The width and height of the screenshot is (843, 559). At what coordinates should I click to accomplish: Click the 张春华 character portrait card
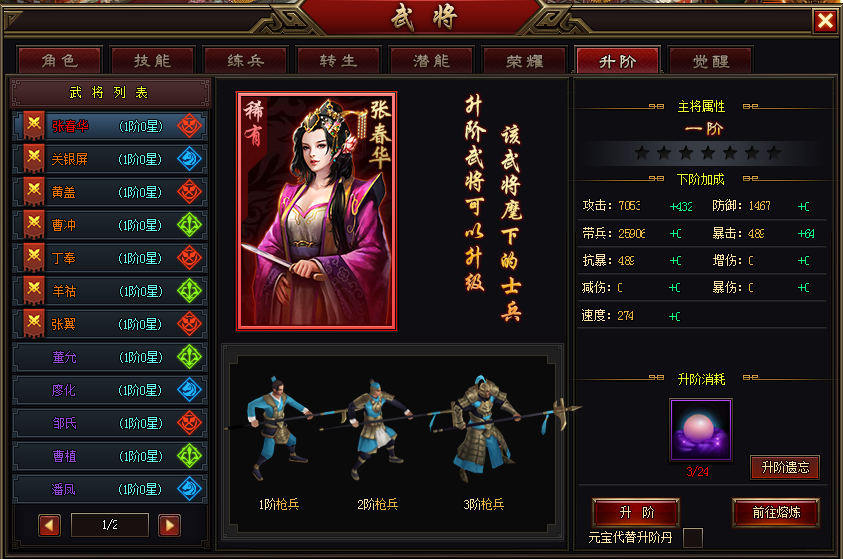pos(317,211)
